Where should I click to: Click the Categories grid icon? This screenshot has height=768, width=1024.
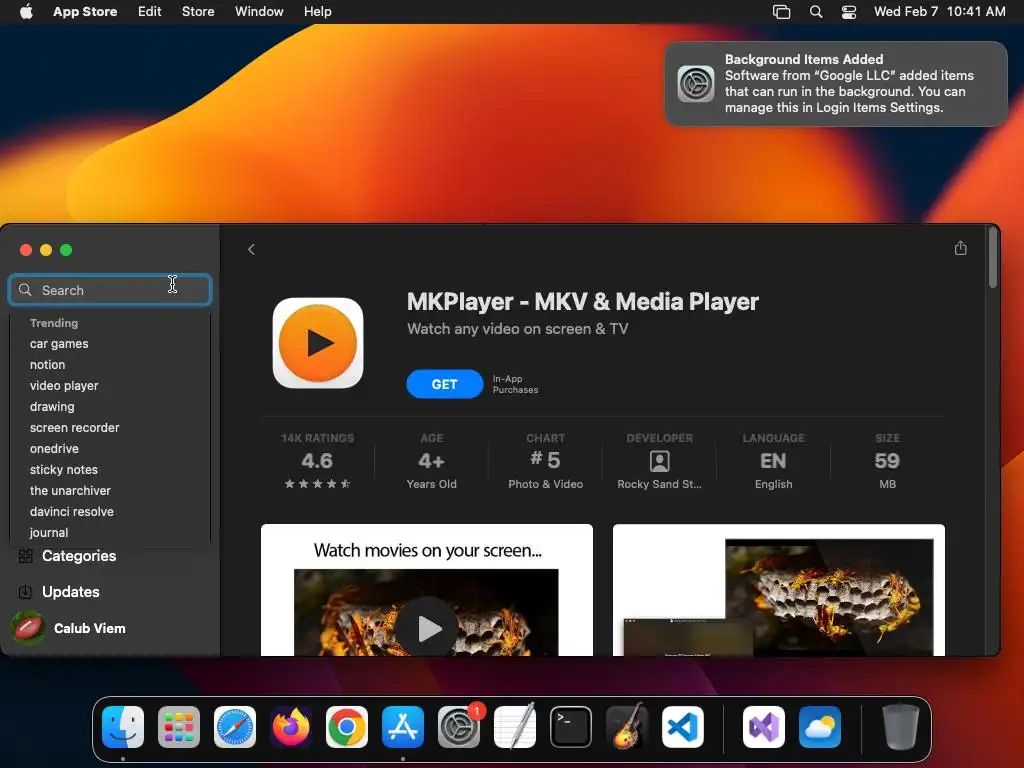click(25, 556)
